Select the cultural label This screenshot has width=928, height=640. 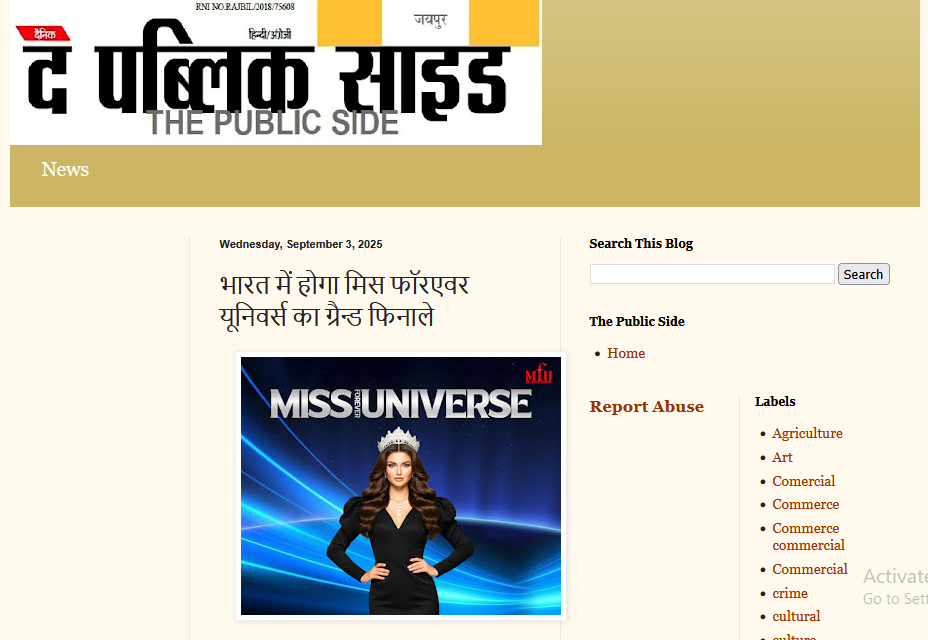click(796, 616)
